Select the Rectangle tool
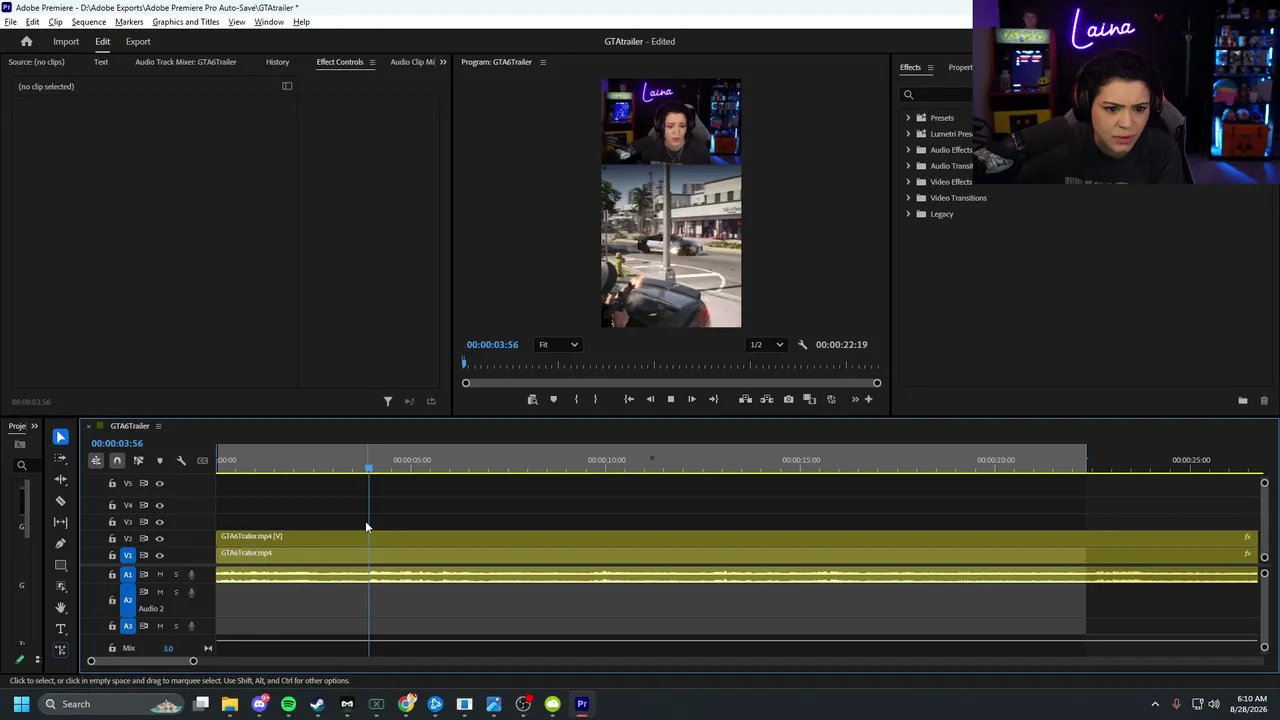The width and height of the screenshot is (1280, 720). (x=60, y=565)
